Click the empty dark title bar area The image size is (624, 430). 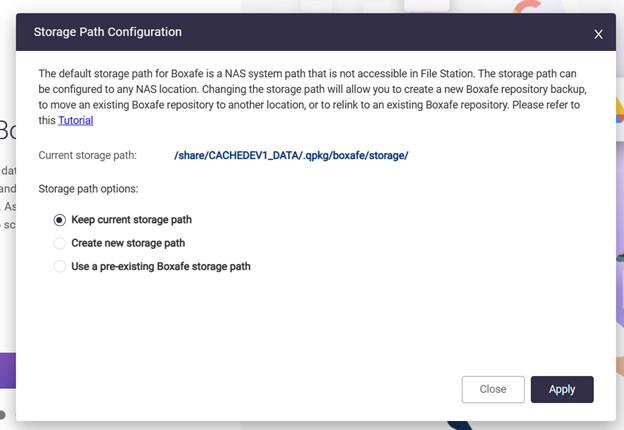pos(380,32)
